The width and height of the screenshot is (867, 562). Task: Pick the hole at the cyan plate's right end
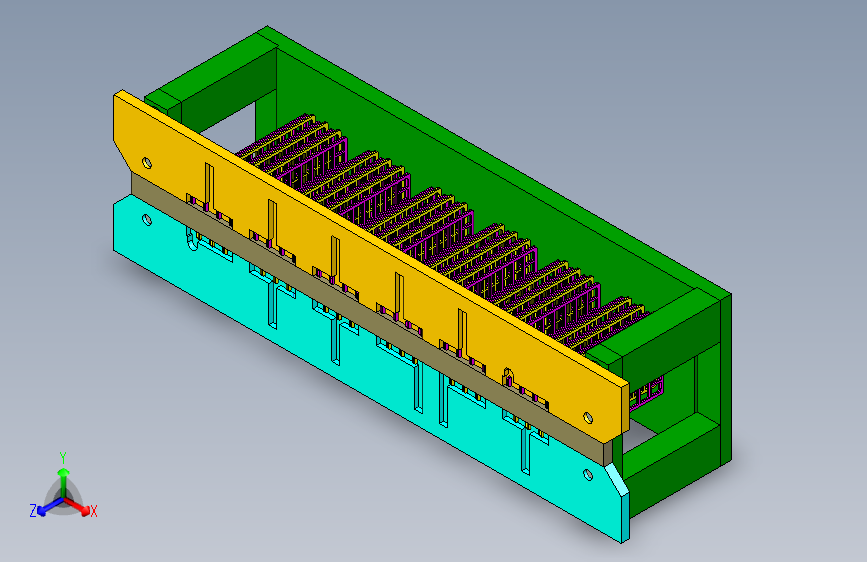588,475
